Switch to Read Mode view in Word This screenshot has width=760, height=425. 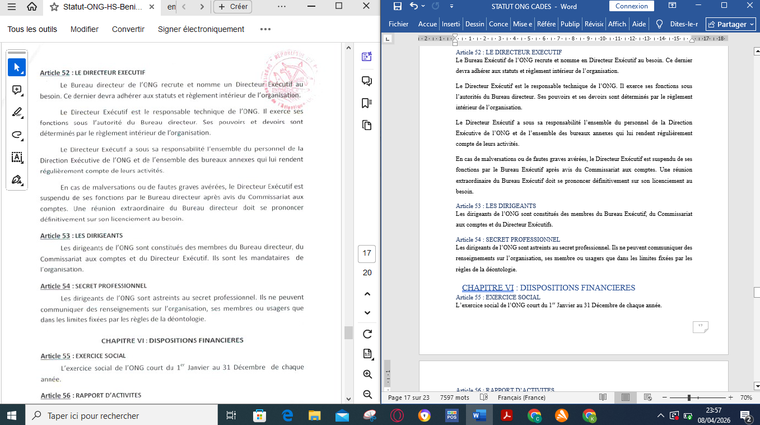(x=603, y=397)
